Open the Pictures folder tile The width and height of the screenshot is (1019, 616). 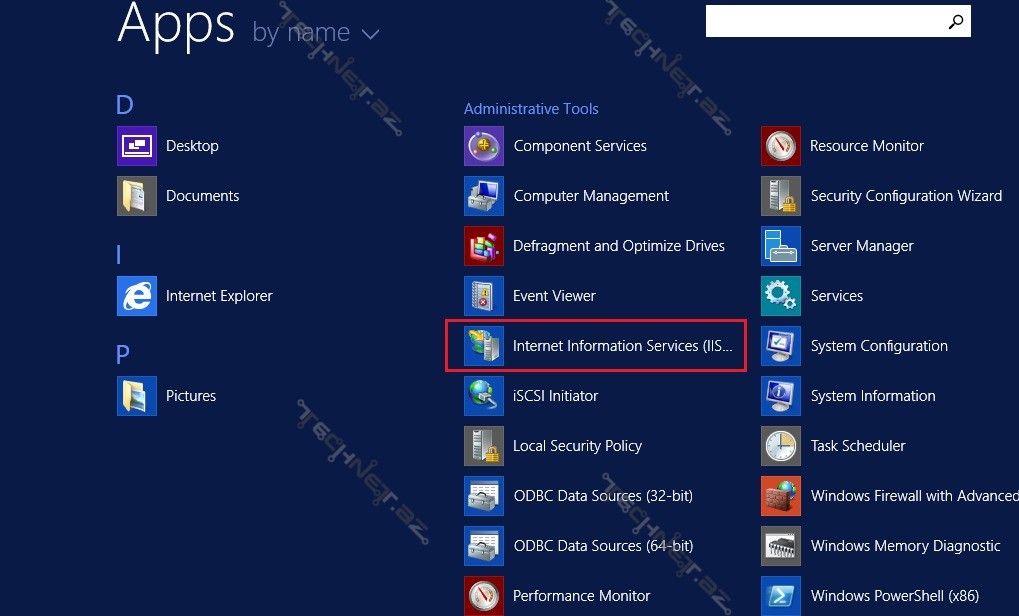point(137,396)
